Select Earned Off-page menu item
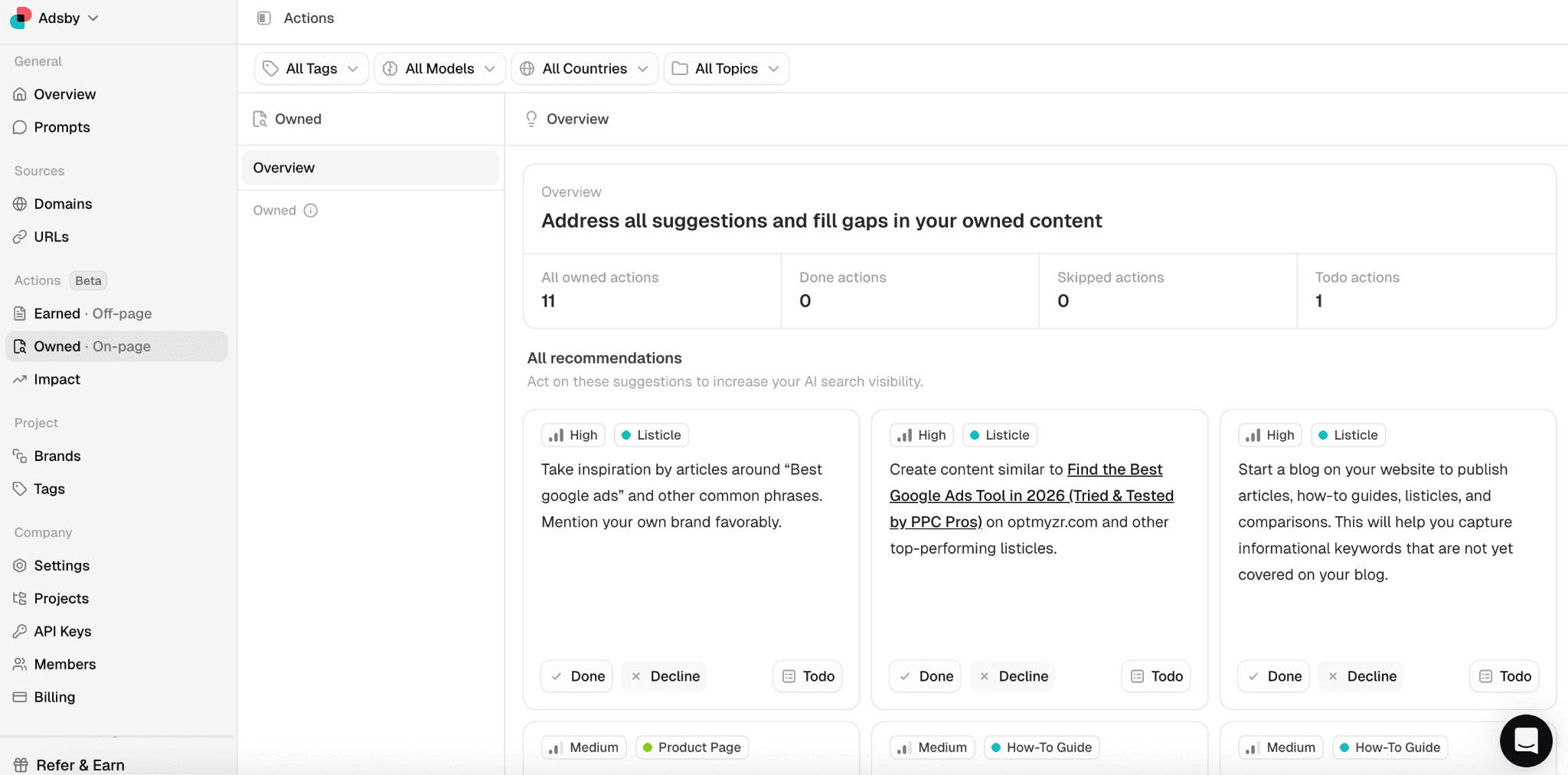The height and width of the screenshot is (775, 1568). click(92, 313)
